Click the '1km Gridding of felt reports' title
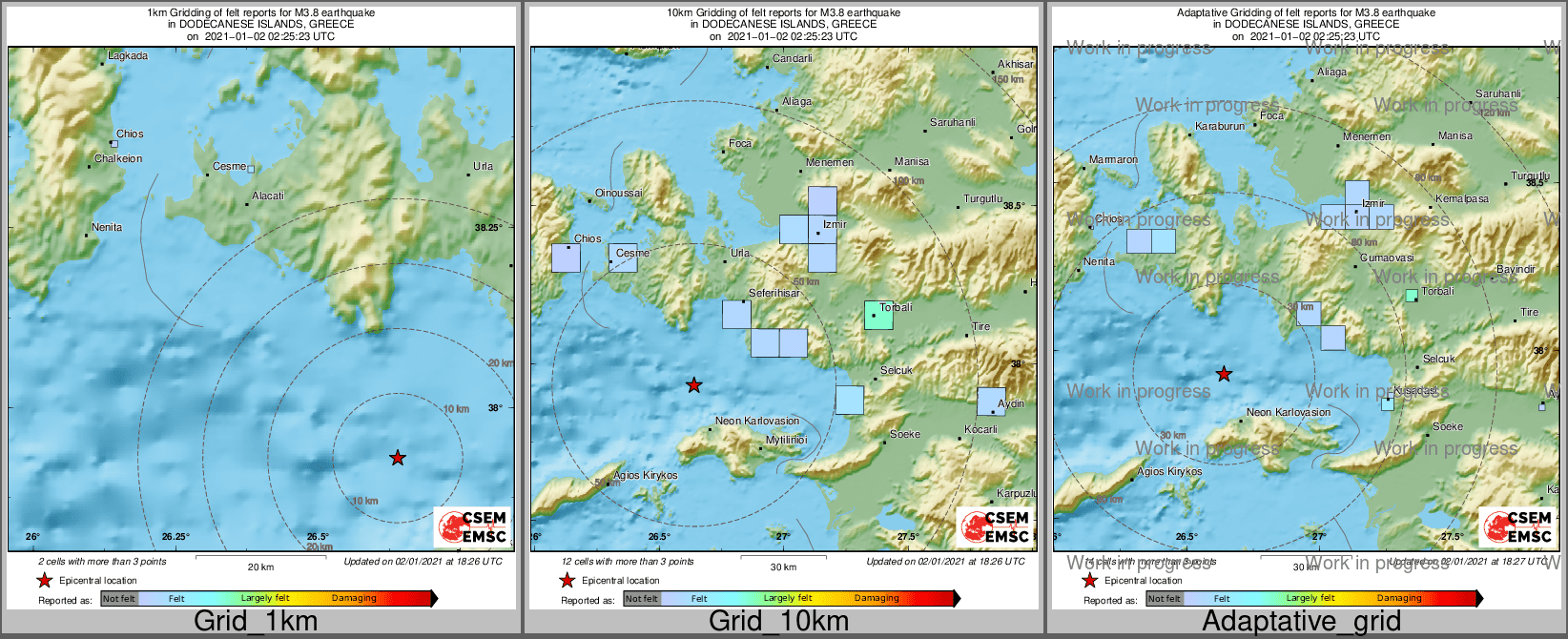 pyautogui.click(x=260, y=13)
